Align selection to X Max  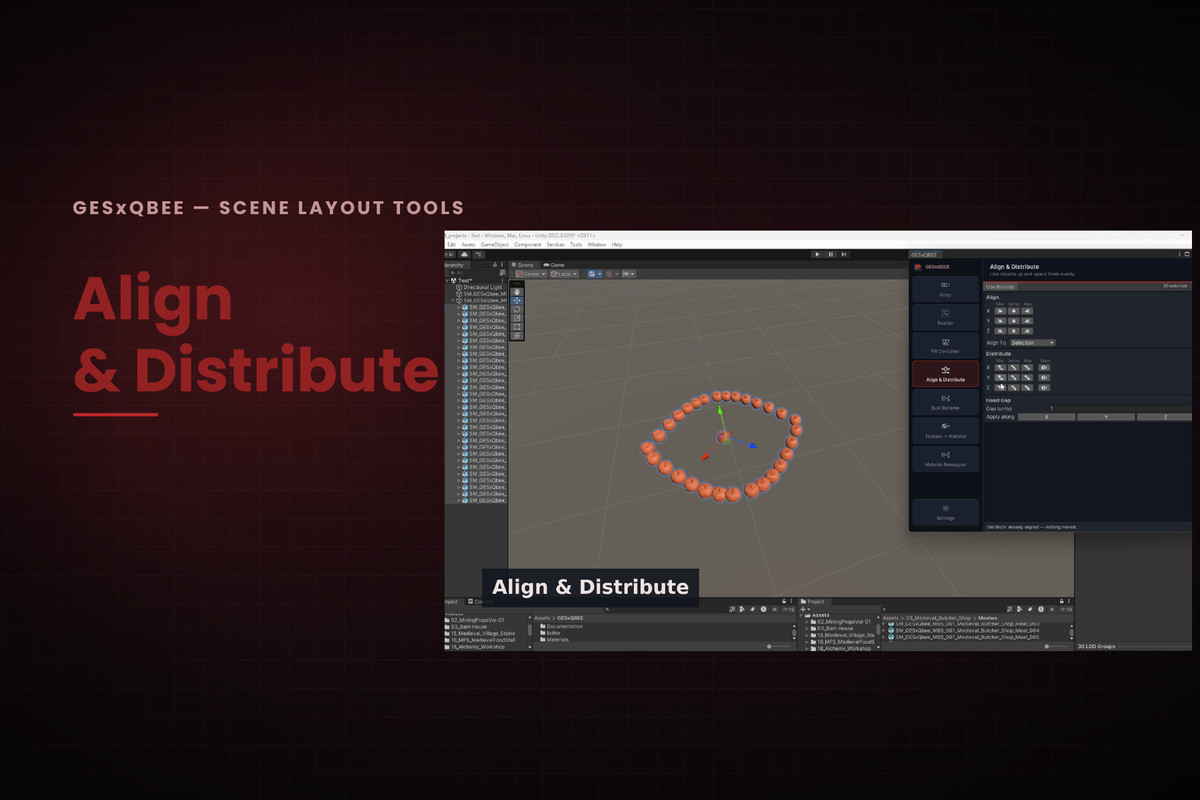(1027, 311)
